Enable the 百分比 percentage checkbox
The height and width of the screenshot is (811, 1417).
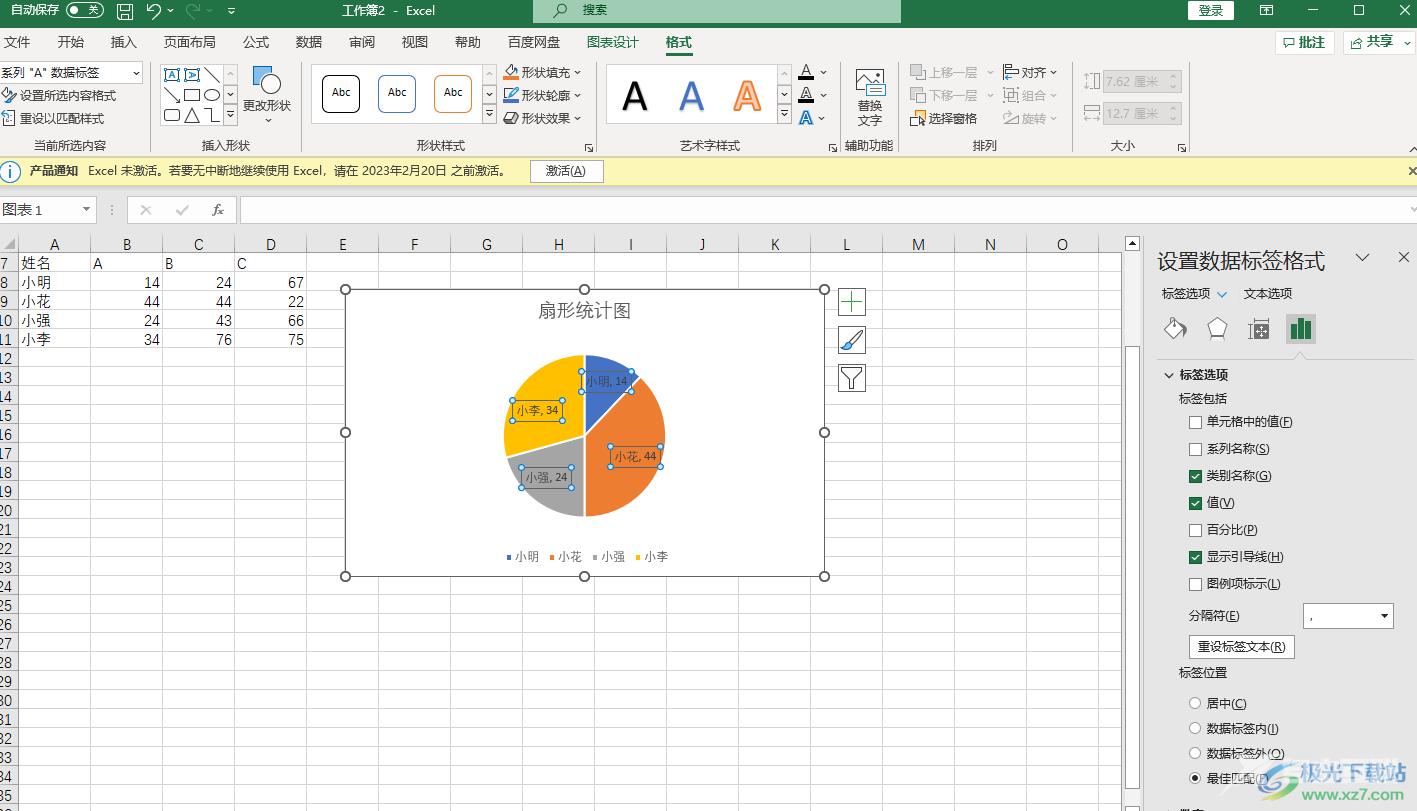1195,530
